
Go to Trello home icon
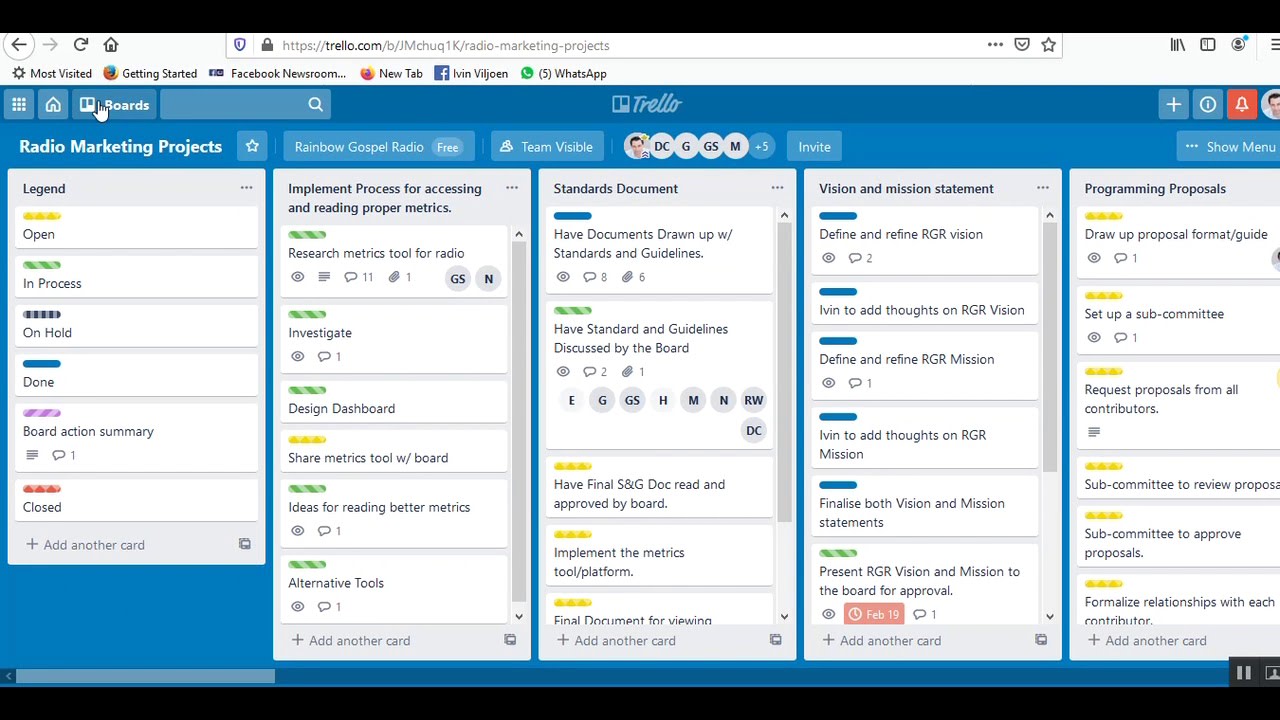[53, 105]
